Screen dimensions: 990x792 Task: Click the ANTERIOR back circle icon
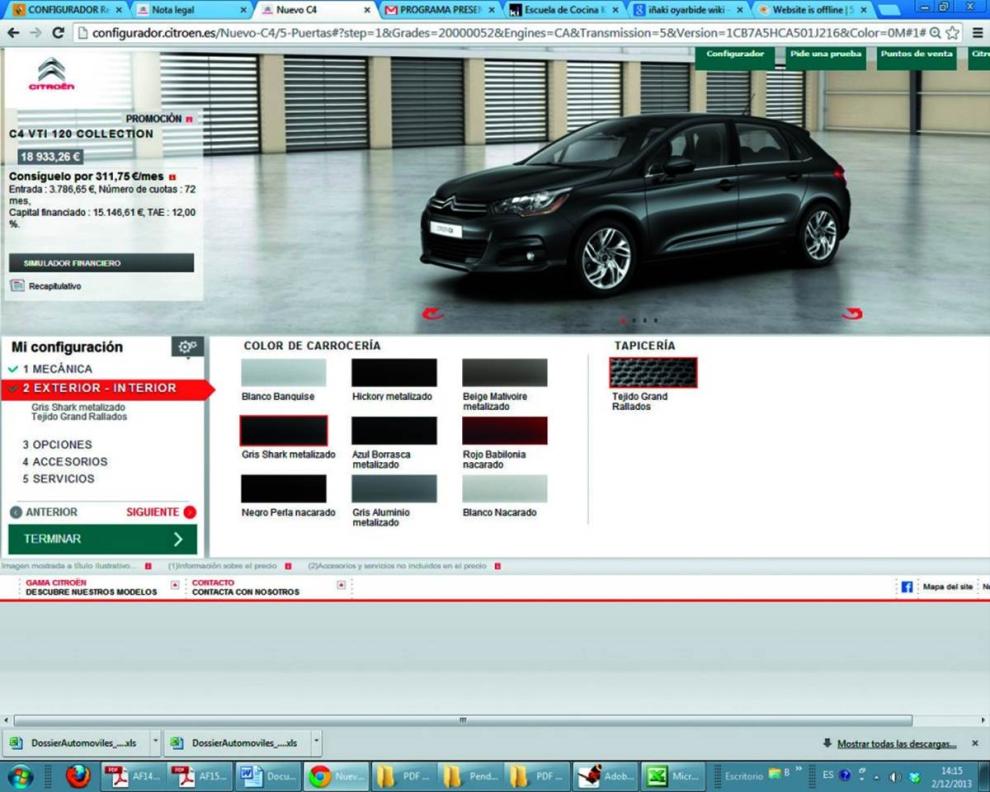(16, 512)
